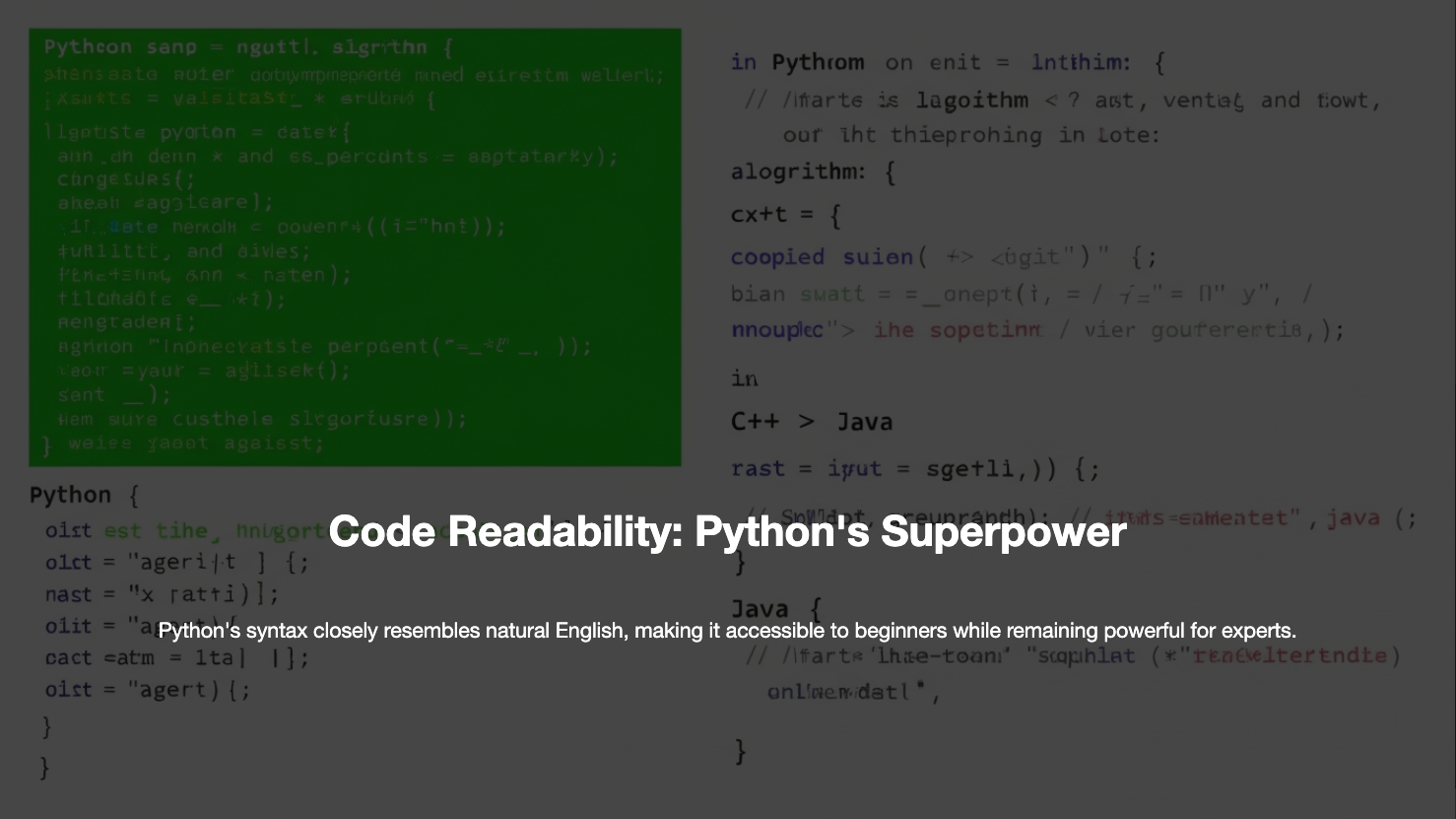Click the "cx+t = {" code line
This screenshot has height=819, width=1456.
point(785,215)
